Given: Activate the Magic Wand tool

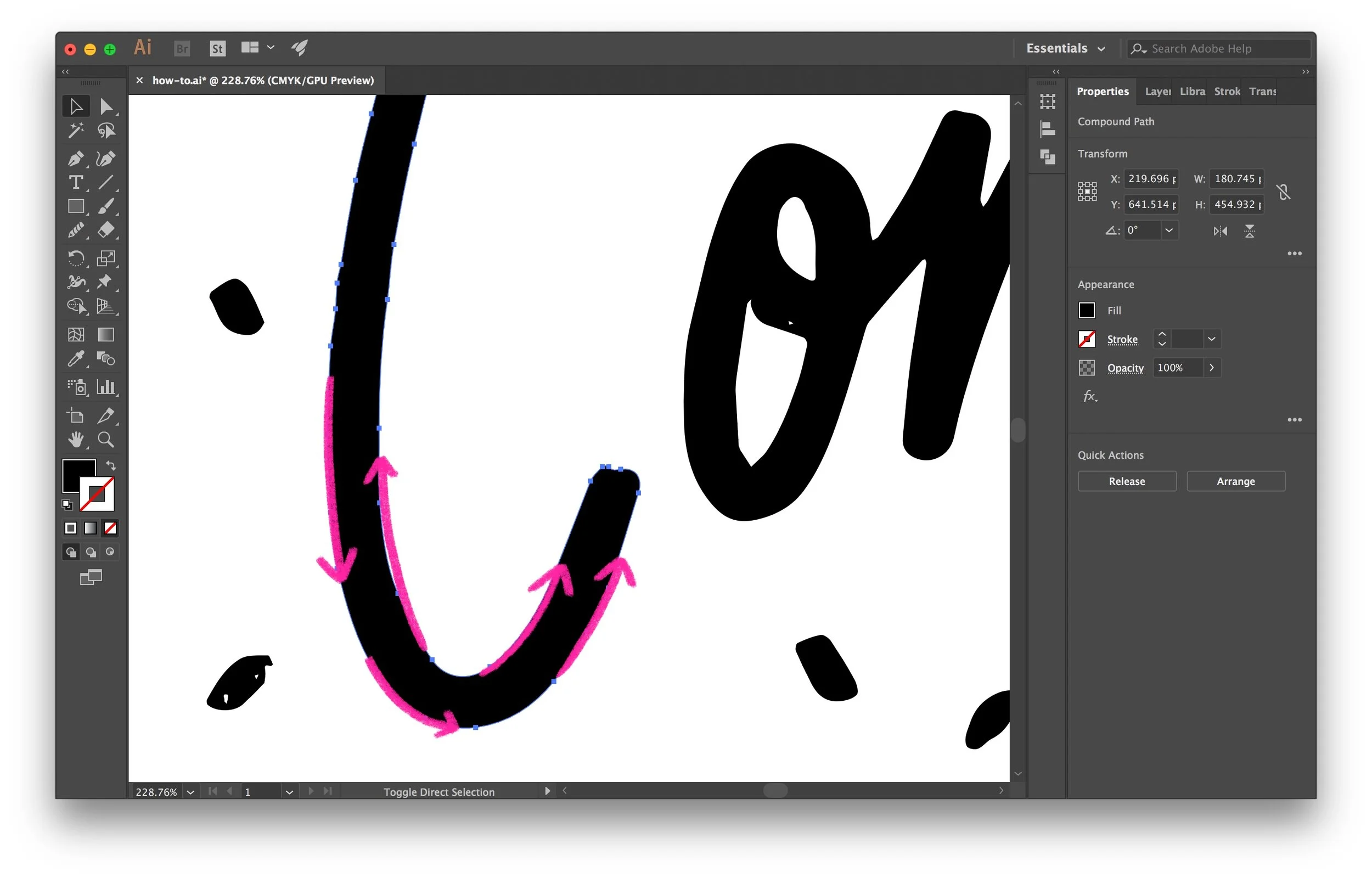Looking at the screenshot, I should [76, 131].
